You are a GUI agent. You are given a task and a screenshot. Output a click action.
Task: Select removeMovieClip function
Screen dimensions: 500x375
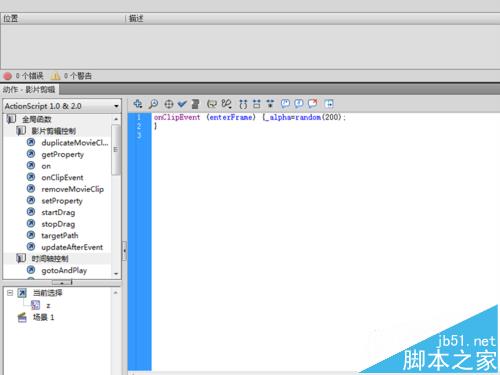coord(72,189)
